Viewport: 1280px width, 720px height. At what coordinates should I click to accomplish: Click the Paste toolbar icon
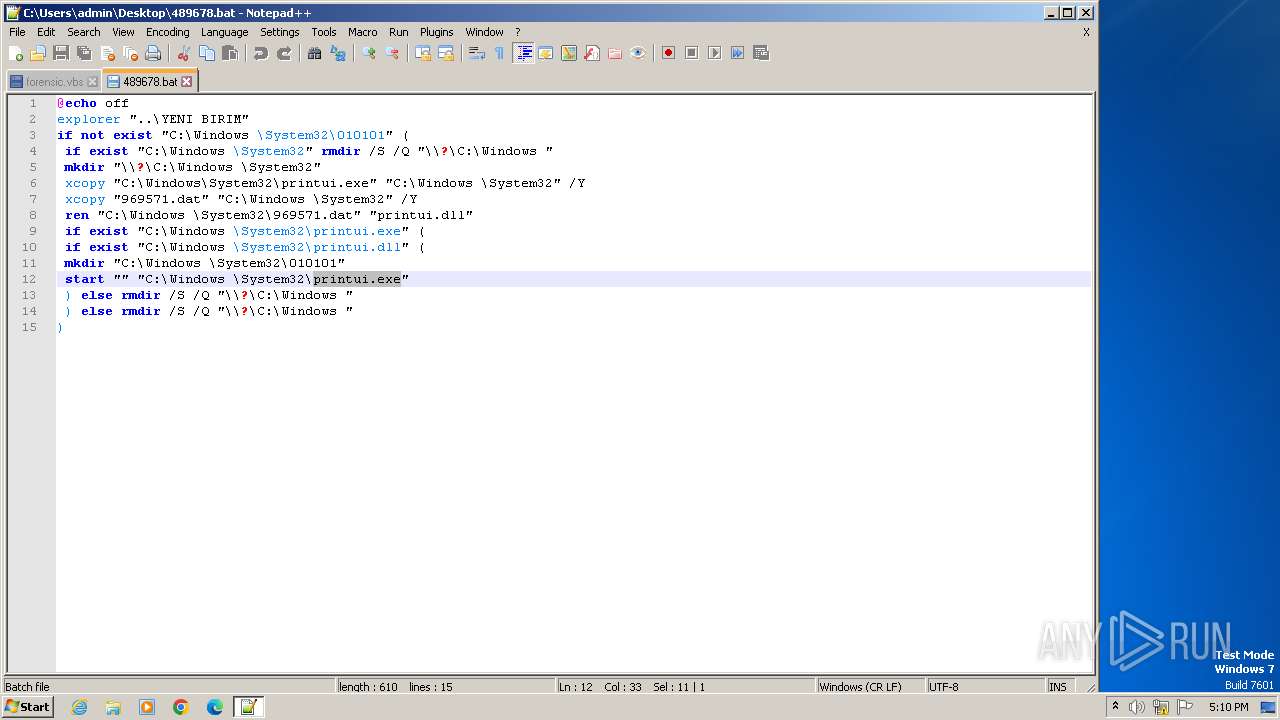[x=230, y=53]
